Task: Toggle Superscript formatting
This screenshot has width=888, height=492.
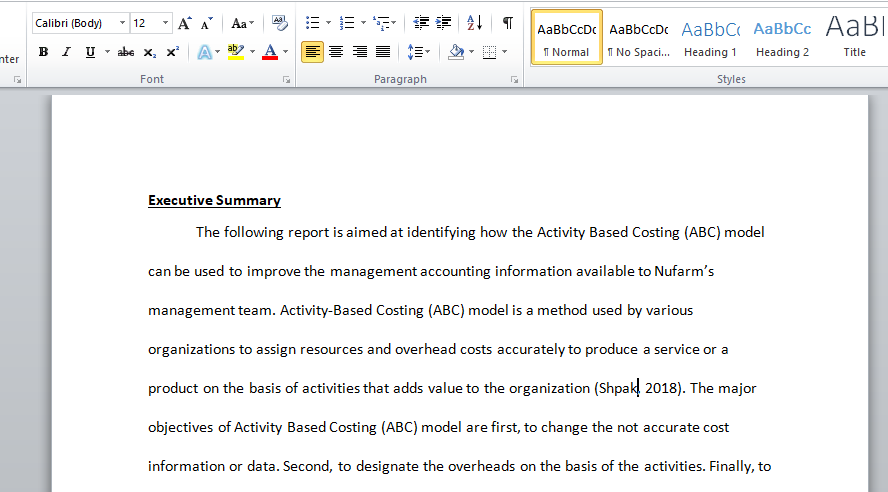Action: [173, 52]
